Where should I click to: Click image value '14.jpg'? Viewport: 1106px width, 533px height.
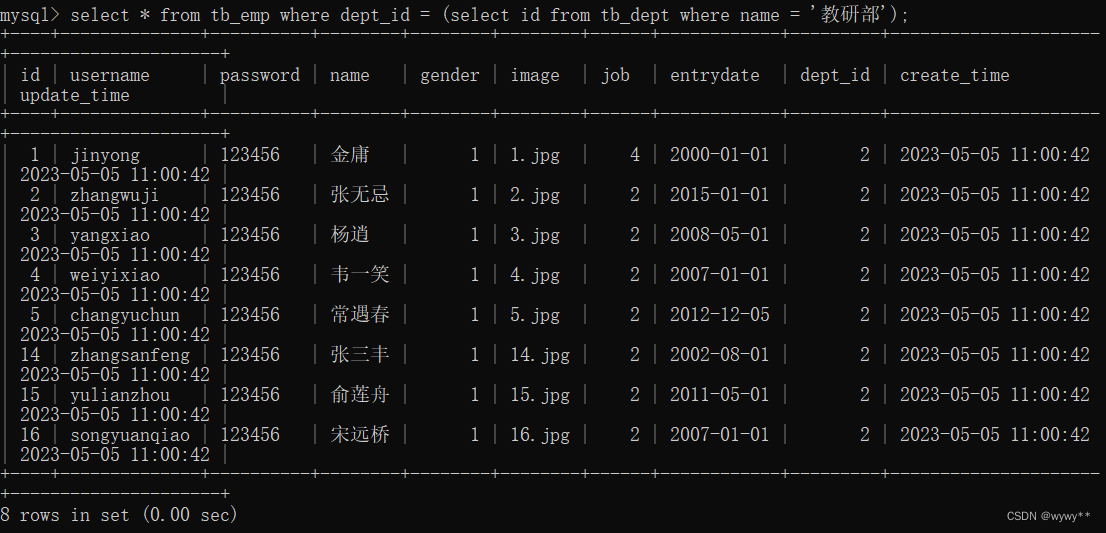(540, 355)
